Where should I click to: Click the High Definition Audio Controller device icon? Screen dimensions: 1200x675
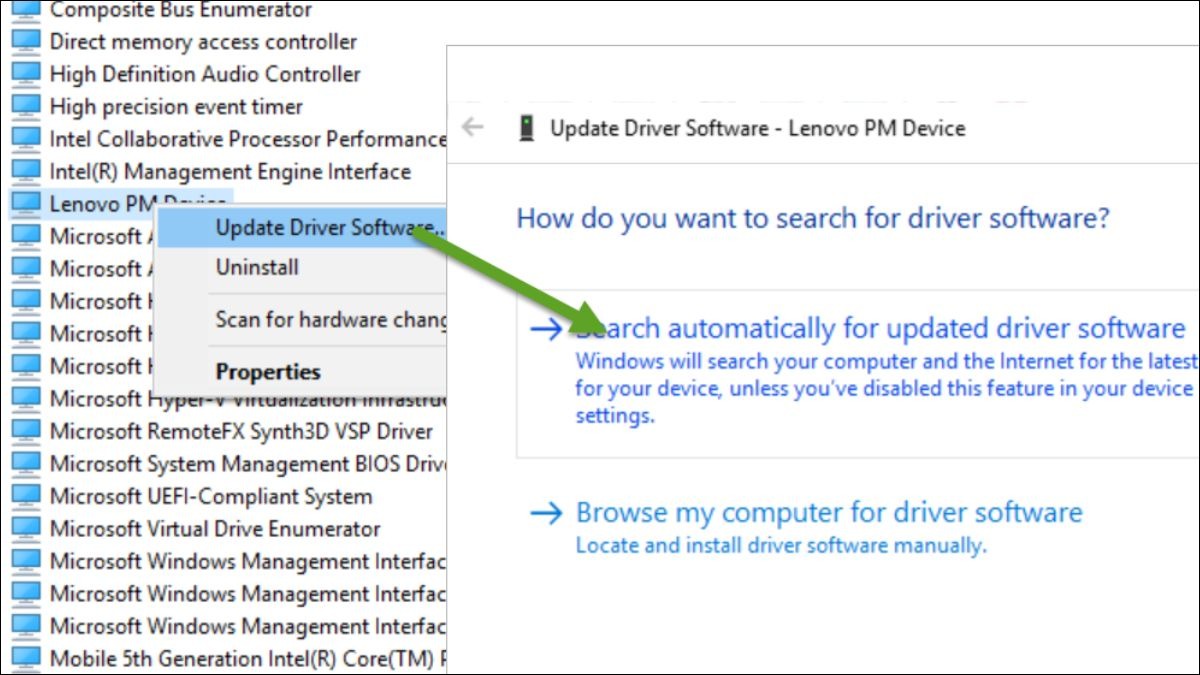pyautogui.click(x=26, y=74)
